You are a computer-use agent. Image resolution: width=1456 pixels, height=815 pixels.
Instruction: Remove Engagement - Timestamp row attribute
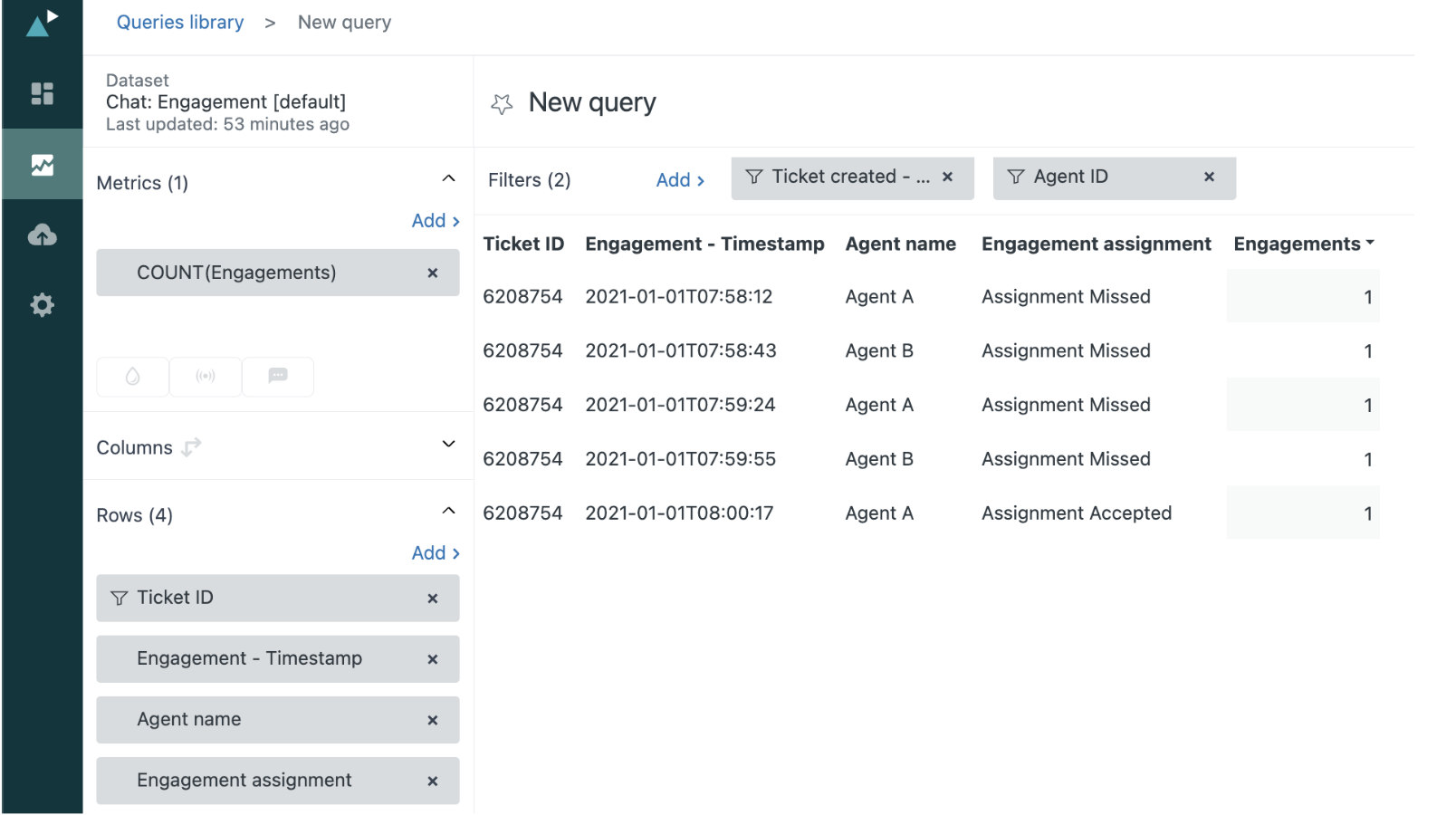tap(432, 659)
